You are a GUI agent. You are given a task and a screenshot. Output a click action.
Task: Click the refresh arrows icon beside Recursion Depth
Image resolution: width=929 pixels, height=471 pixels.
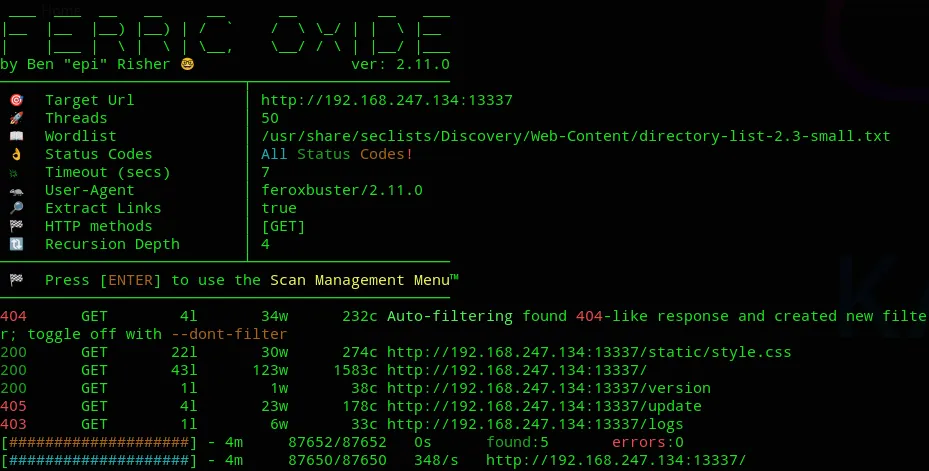(17, 244)
